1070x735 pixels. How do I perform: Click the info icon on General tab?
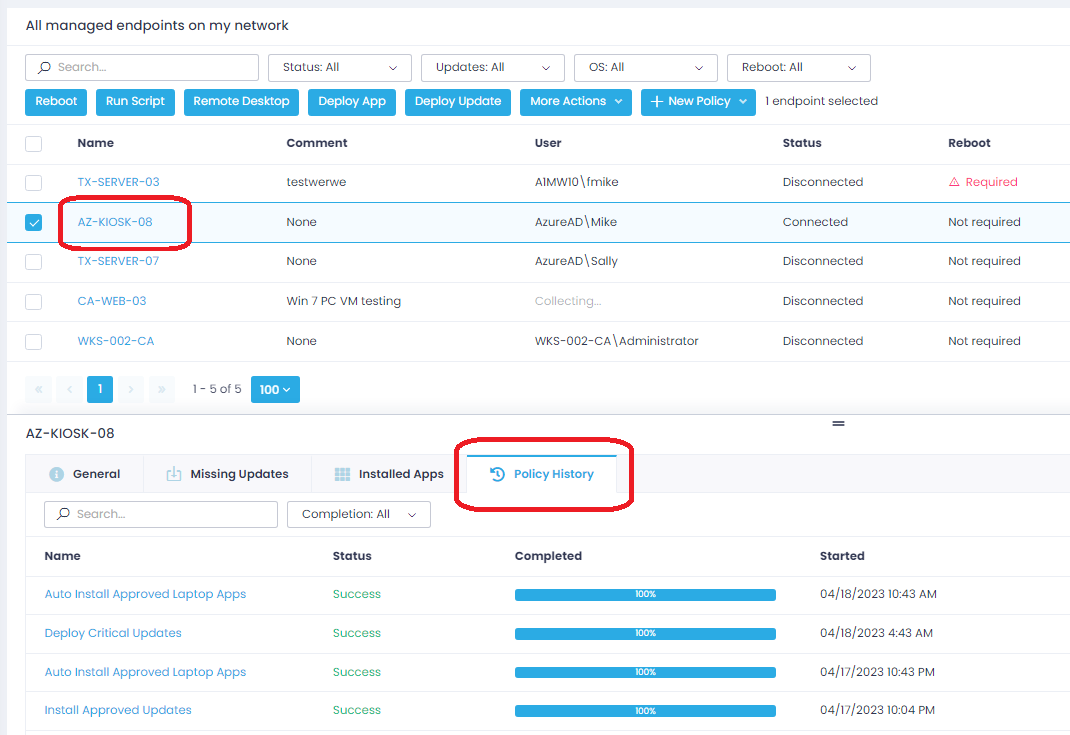(57, 475)
